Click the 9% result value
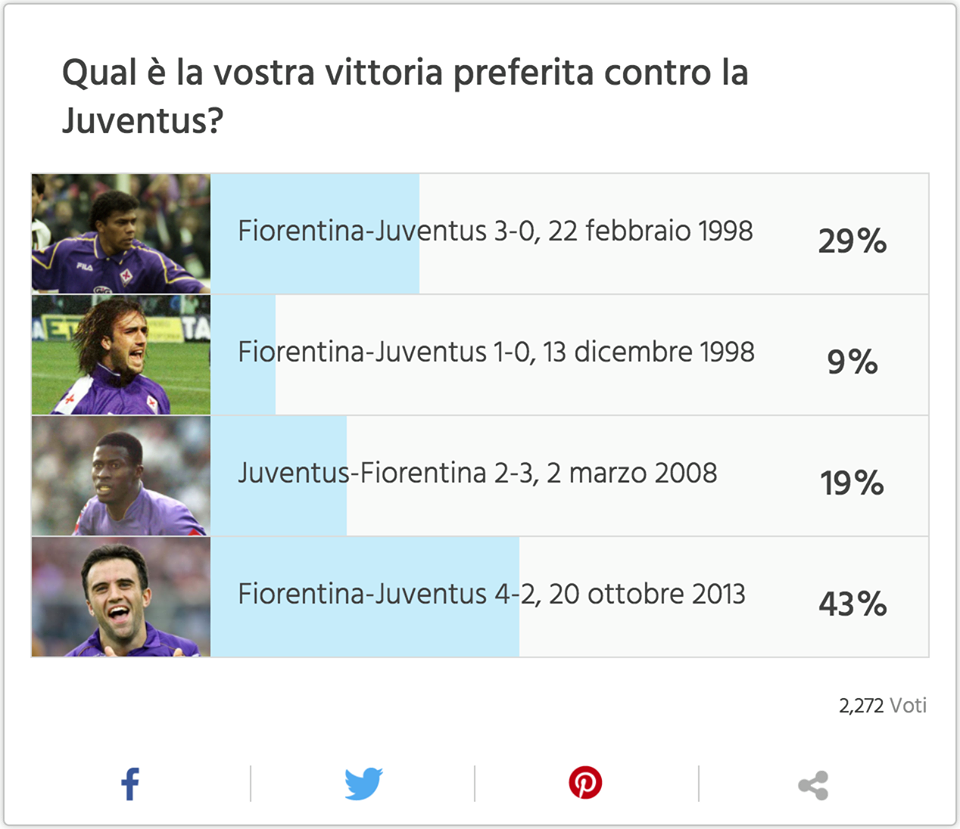 [x=852, y=362]
